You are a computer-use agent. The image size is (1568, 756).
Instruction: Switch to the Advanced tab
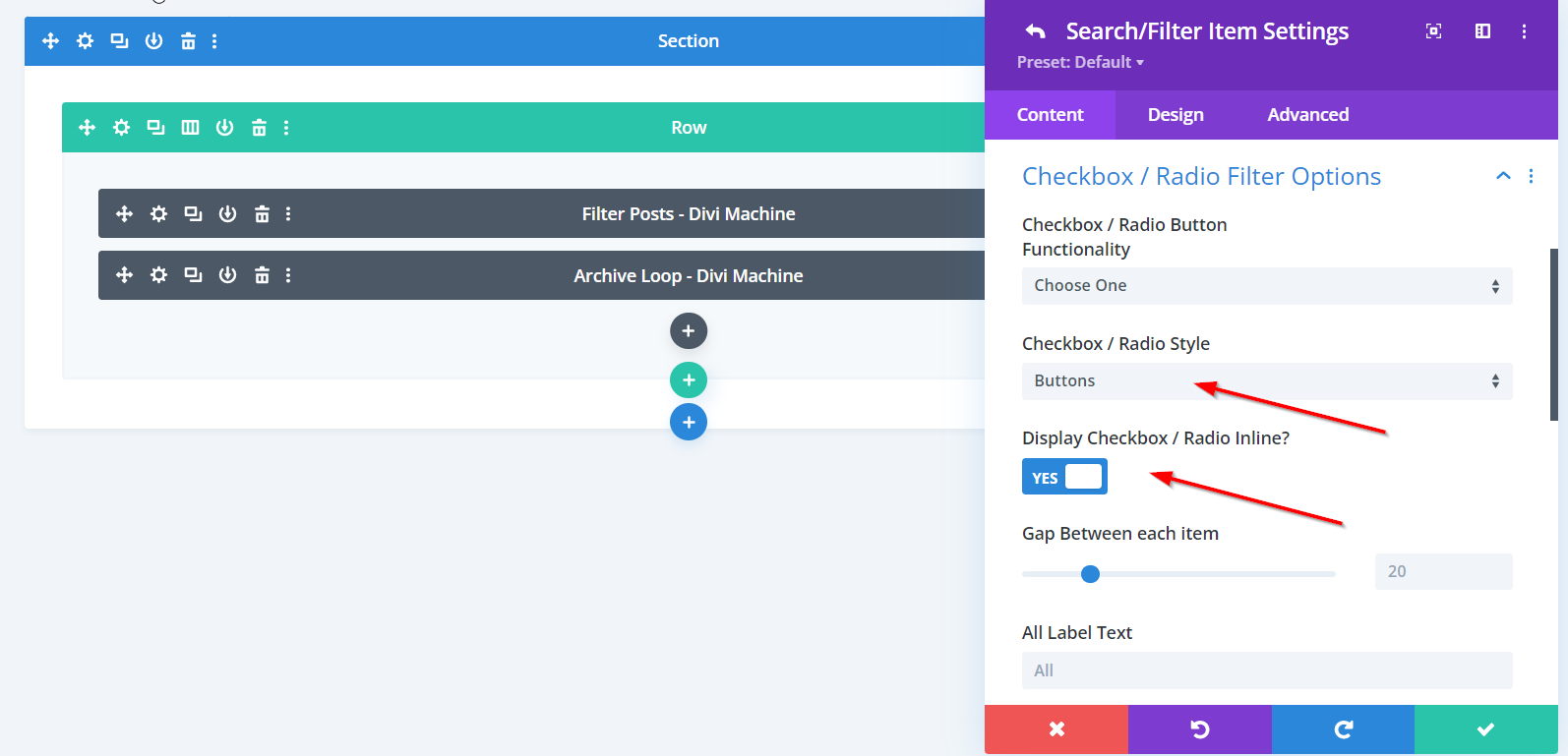pyautogui.click(x=1307, y=115)
